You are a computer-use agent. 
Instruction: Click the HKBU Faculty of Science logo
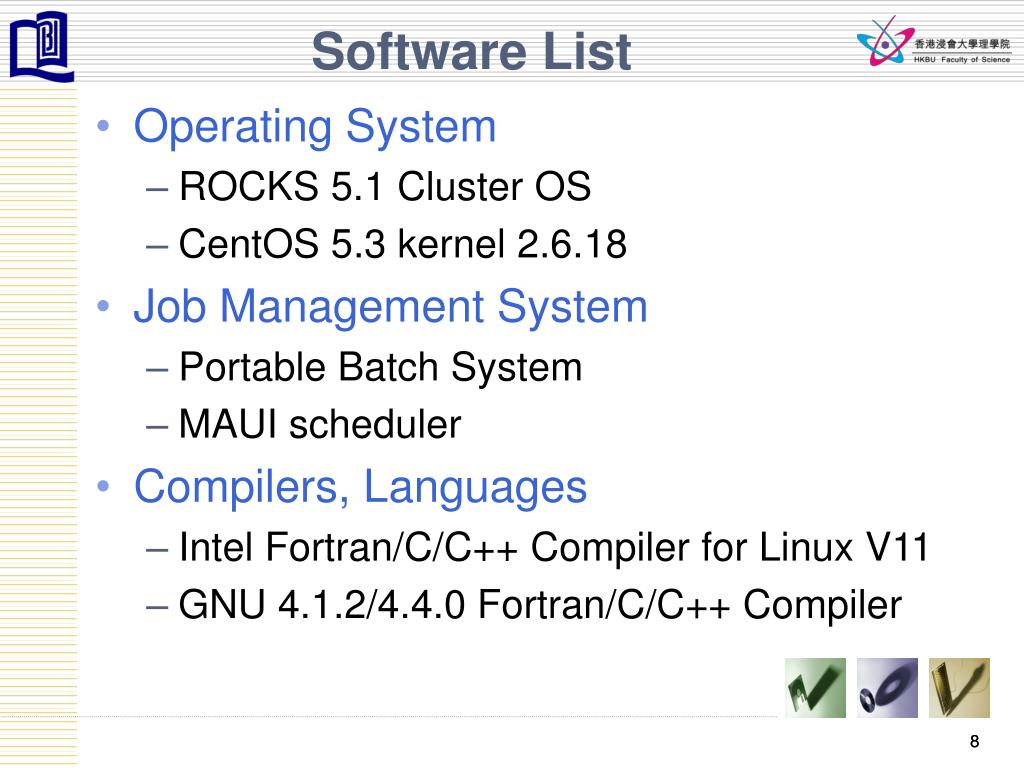933,41
